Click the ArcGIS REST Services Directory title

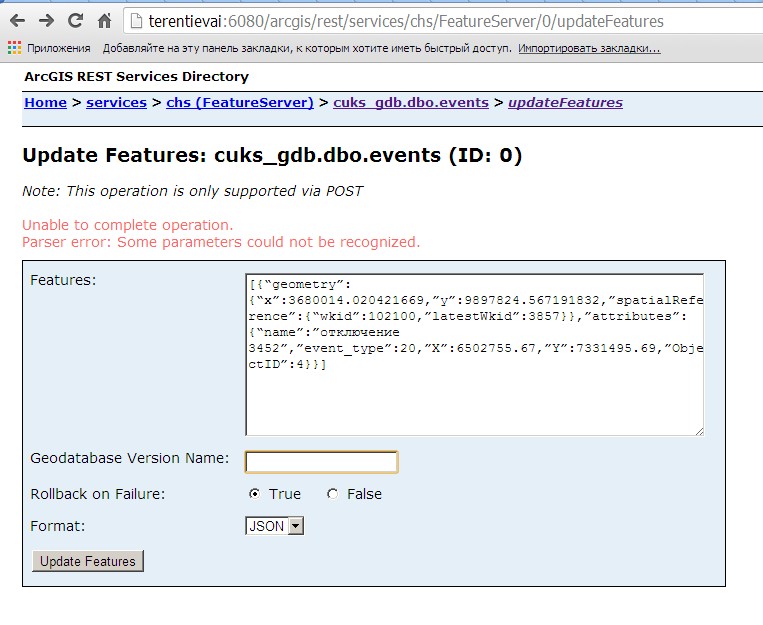coord(137,76)
